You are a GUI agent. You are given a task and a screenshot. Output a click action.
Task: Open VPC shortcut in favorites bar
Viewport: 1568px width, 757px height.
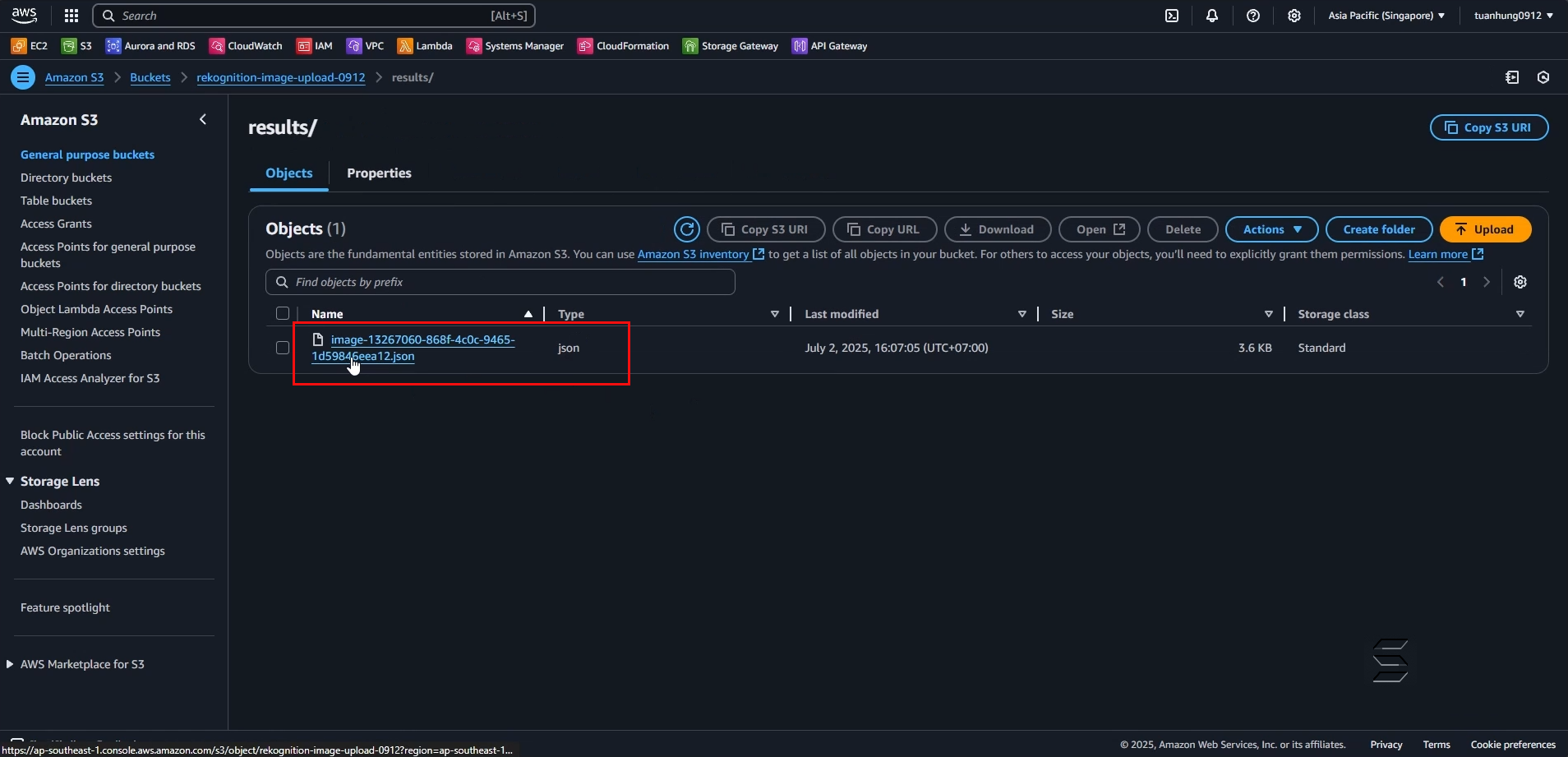point(366,46)
